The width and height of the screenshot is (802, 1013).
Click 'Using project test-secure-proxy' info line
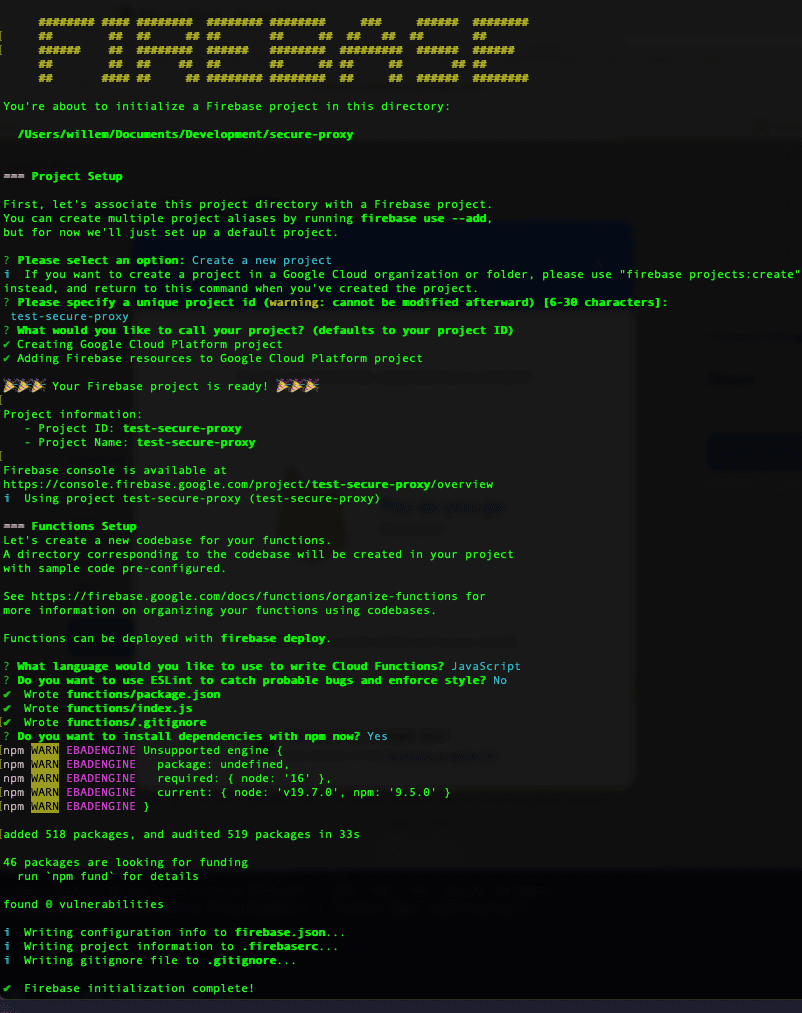click(x=202, y=499)
